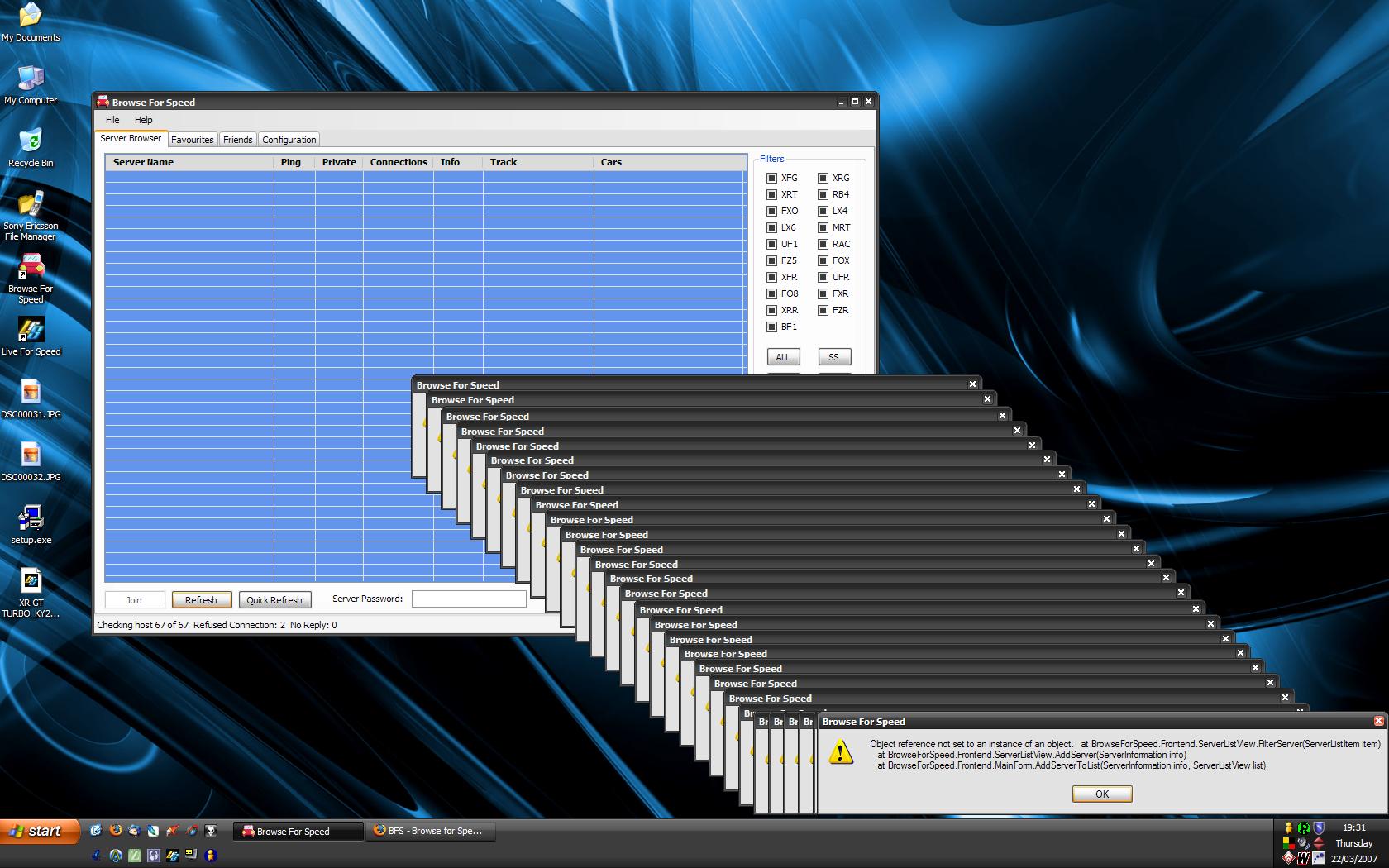Toggle the XFR car filter checkbox
This screenshot has width=1389, height=868.
(x=771, y=277)
